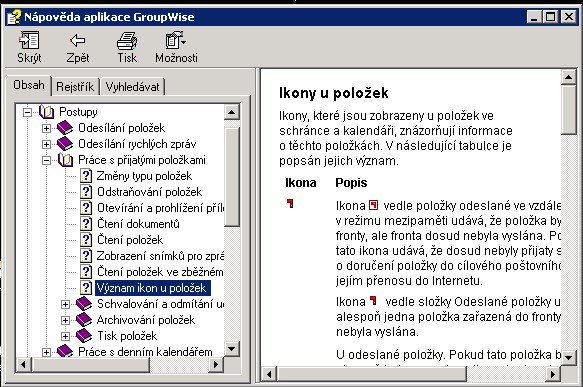The width and height of the screenshot is (583, 387).
Task: Click the contents tree scroll up arrow
Action: [232, 112]
